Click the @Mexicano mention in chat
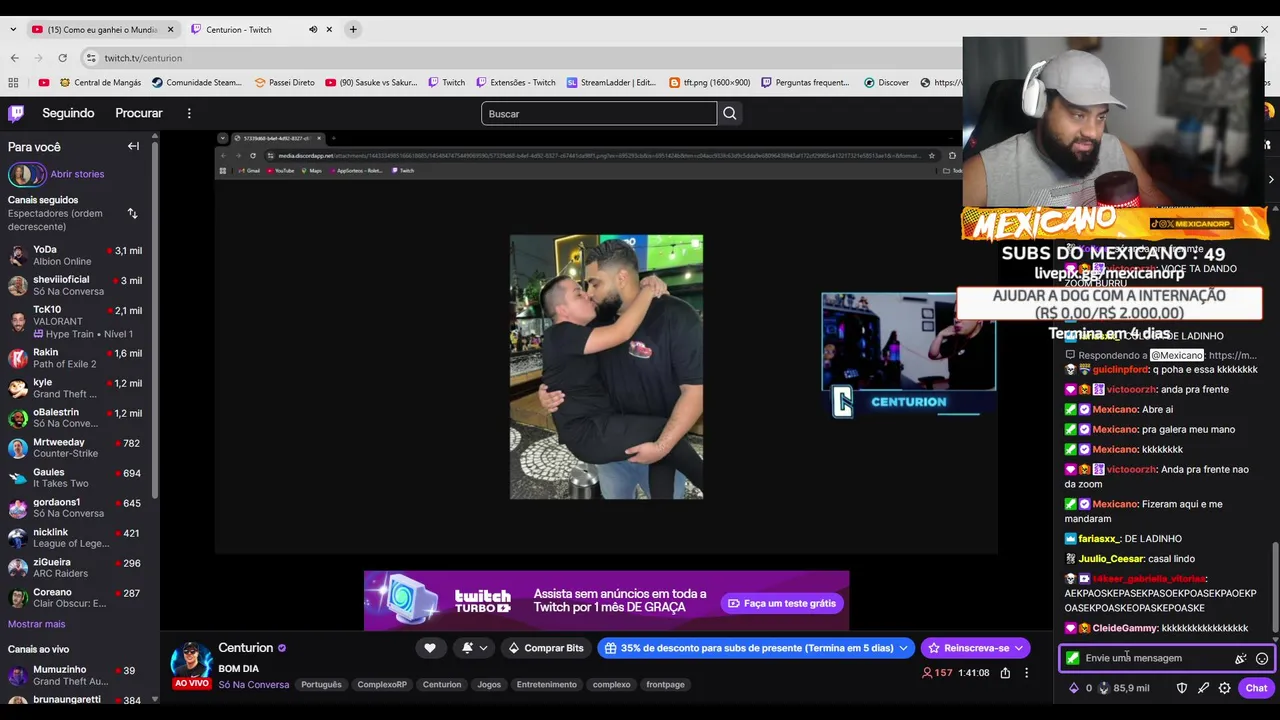Image resolution: width=1280 pixels, height=720 pixels. [x=1176, y=355]
